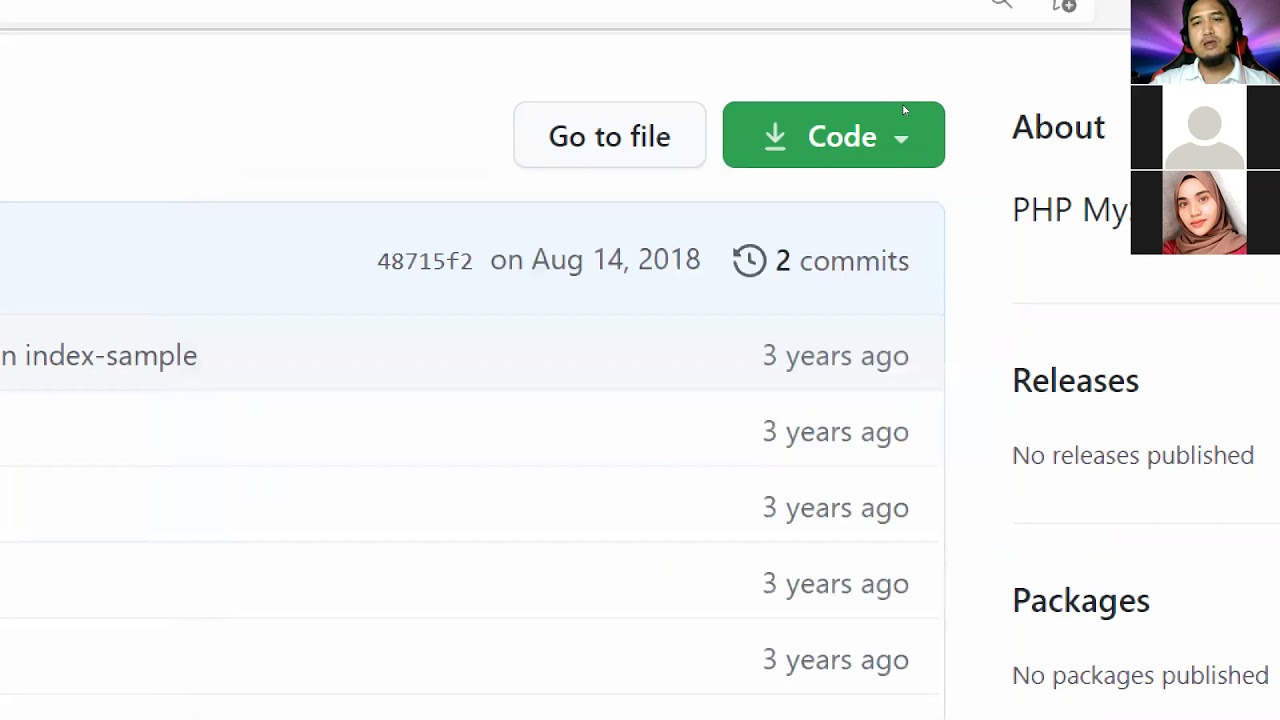Click the PHP My description text

(1069, 210)
